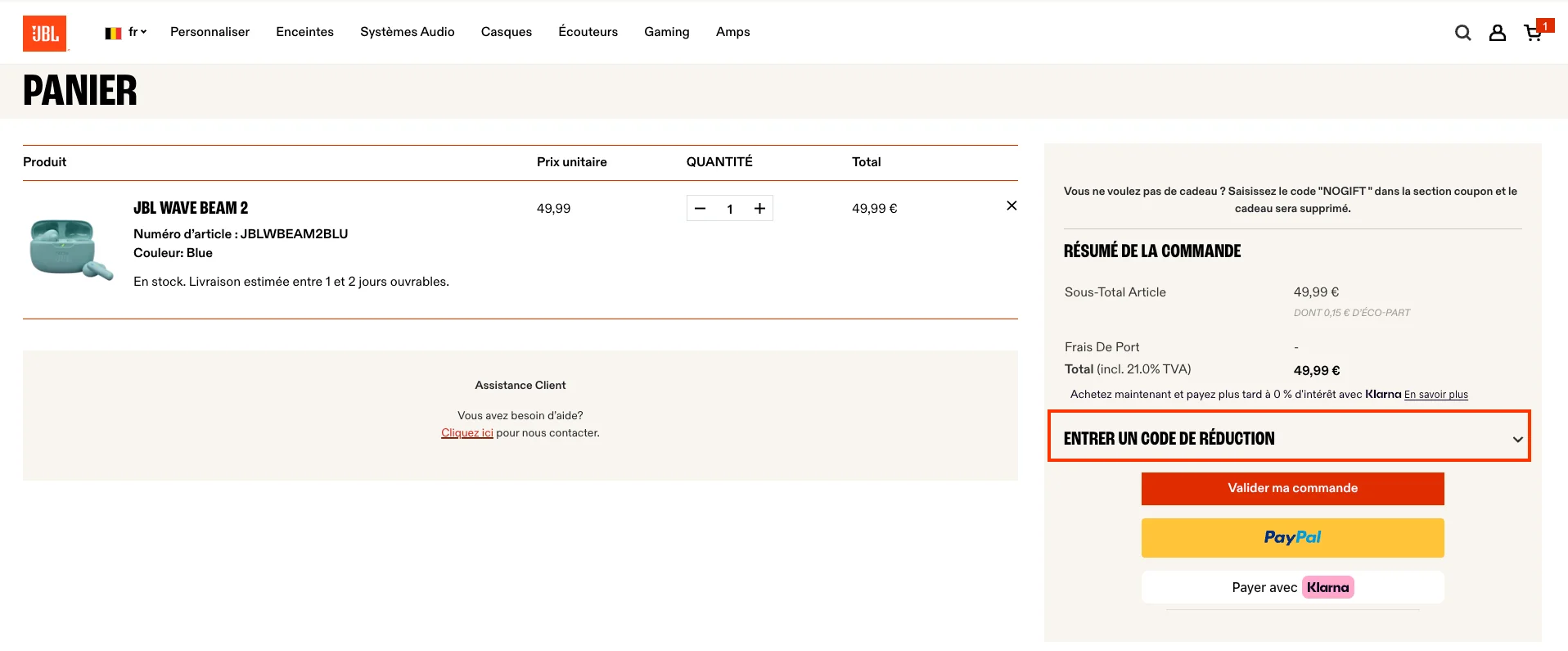Open the Enceintes menu
This screenshot has width=1568, height=651.
304,32
